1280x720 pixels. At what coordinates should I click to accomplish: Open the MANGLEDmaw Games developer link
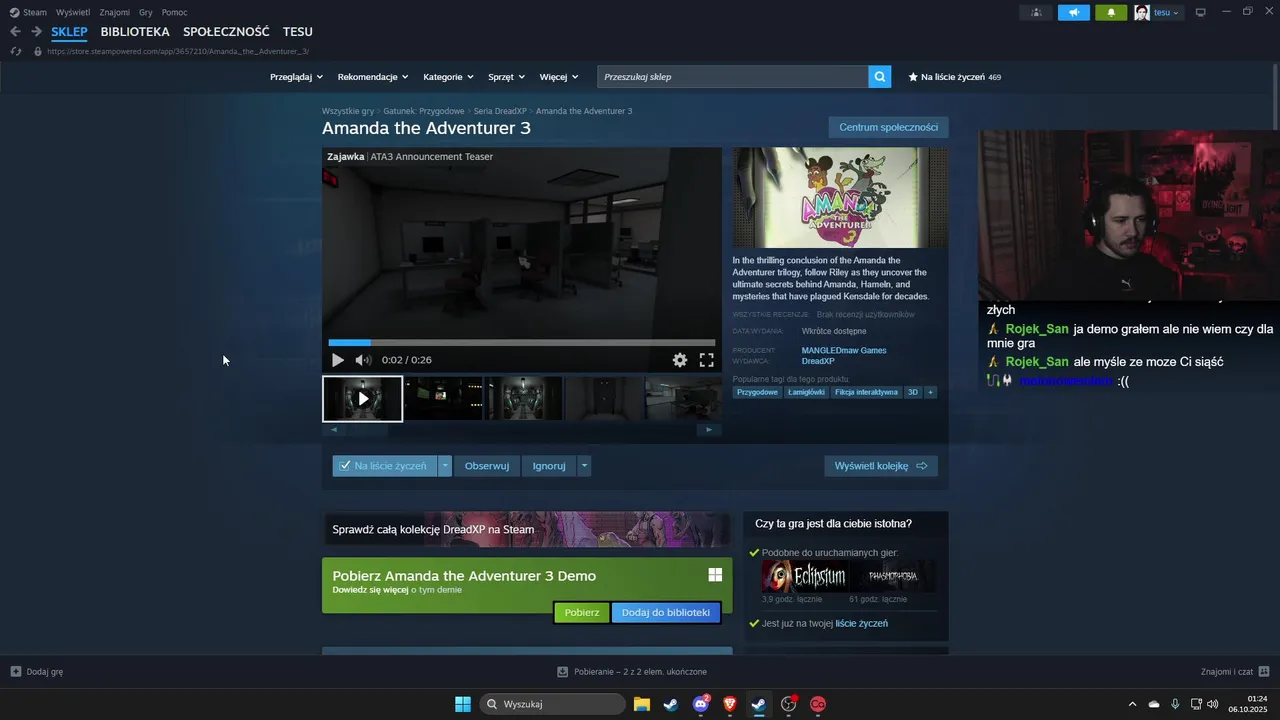click(844, 350)
